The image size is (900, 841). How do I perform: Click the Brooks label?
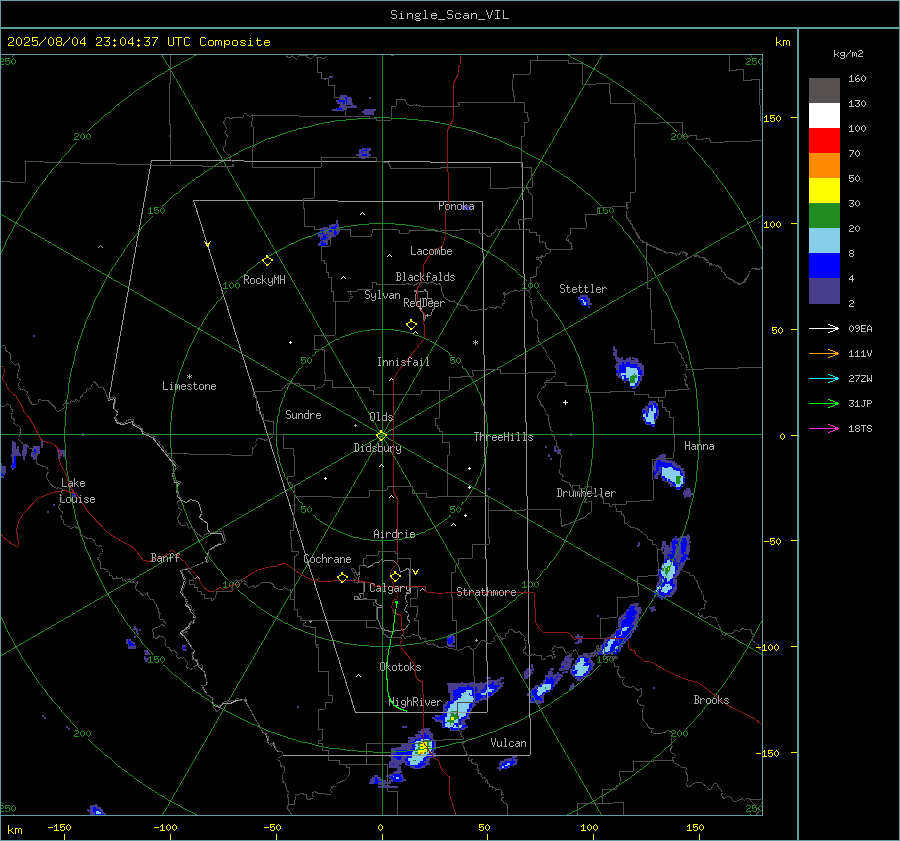coord(711,700)
